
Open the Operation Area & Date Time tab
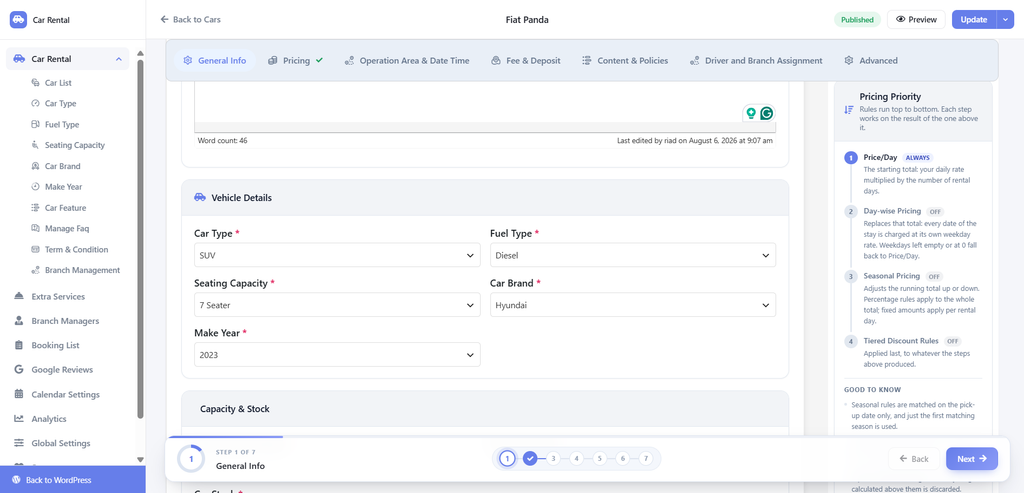(x=407, y=61)
